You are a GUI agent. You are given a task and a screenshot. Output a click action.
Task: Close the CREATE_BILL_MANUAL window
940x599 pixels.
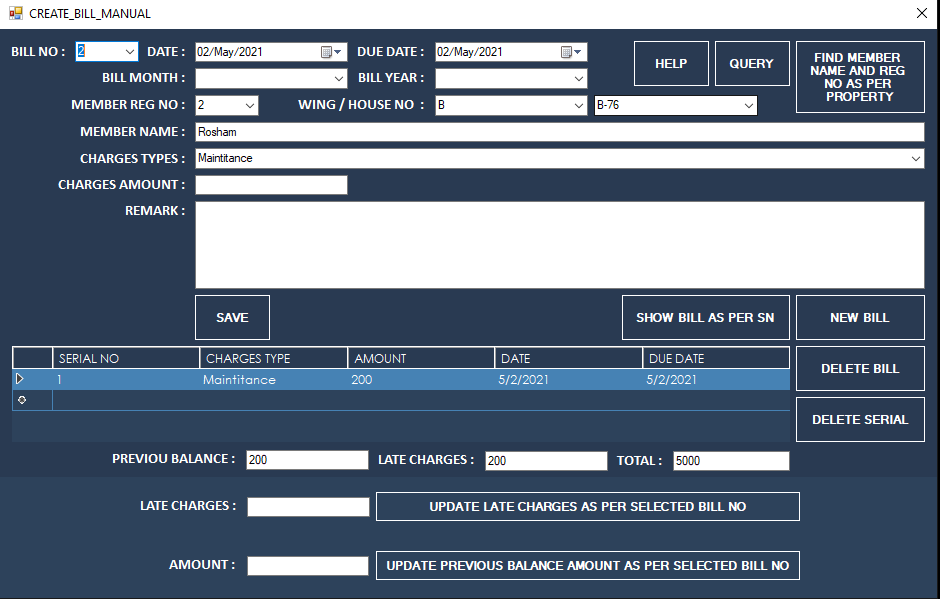point(922,13)
